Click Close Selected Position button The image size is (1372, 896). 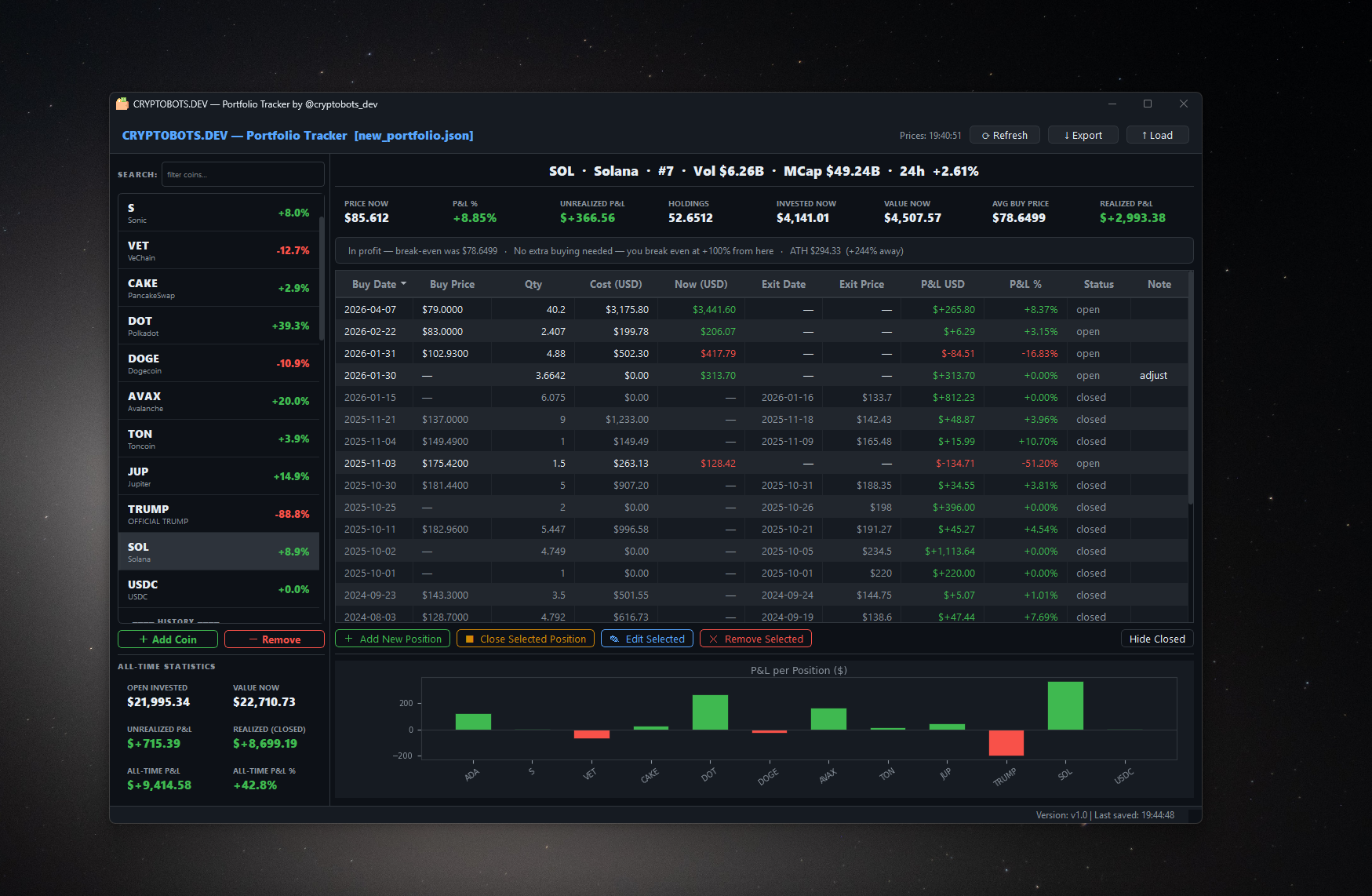(526, 639)
